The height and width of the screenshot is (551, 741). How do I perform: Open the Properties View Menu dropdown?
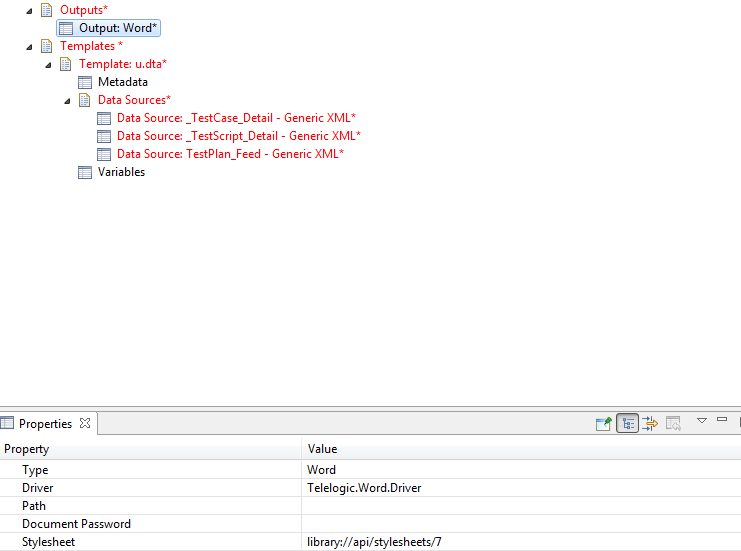coord(702,420)
